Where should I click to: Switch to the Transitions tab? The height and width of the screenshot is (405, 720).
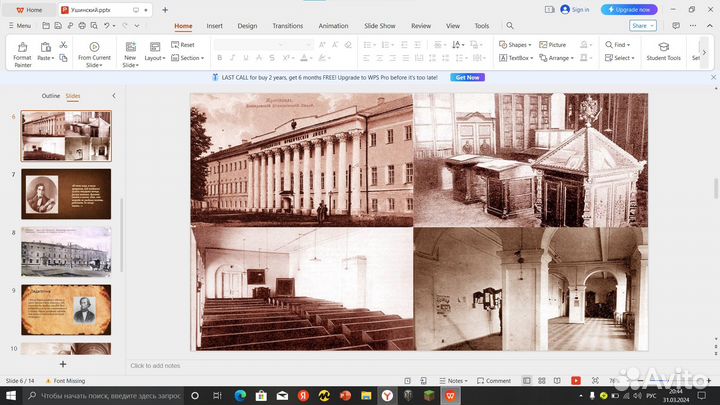tap(287, 26)
